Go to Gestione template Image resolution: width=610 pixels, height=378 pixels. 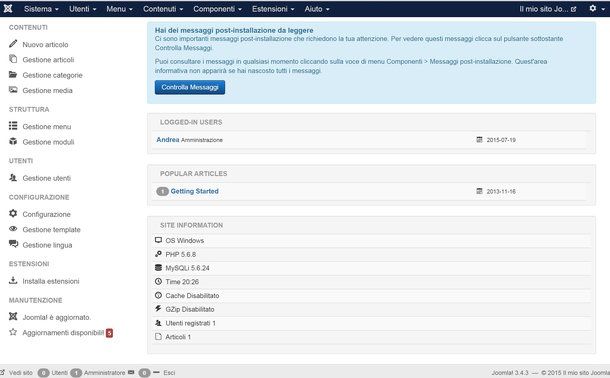pos(51,229)
